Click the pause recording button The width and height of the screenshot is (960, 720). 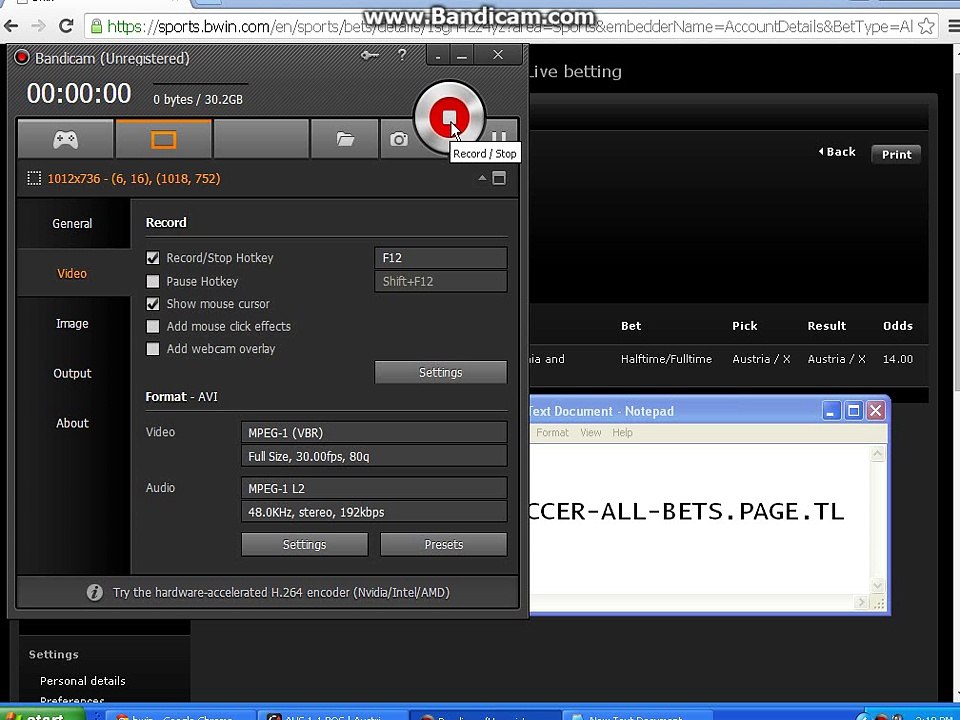pos(499,138)
